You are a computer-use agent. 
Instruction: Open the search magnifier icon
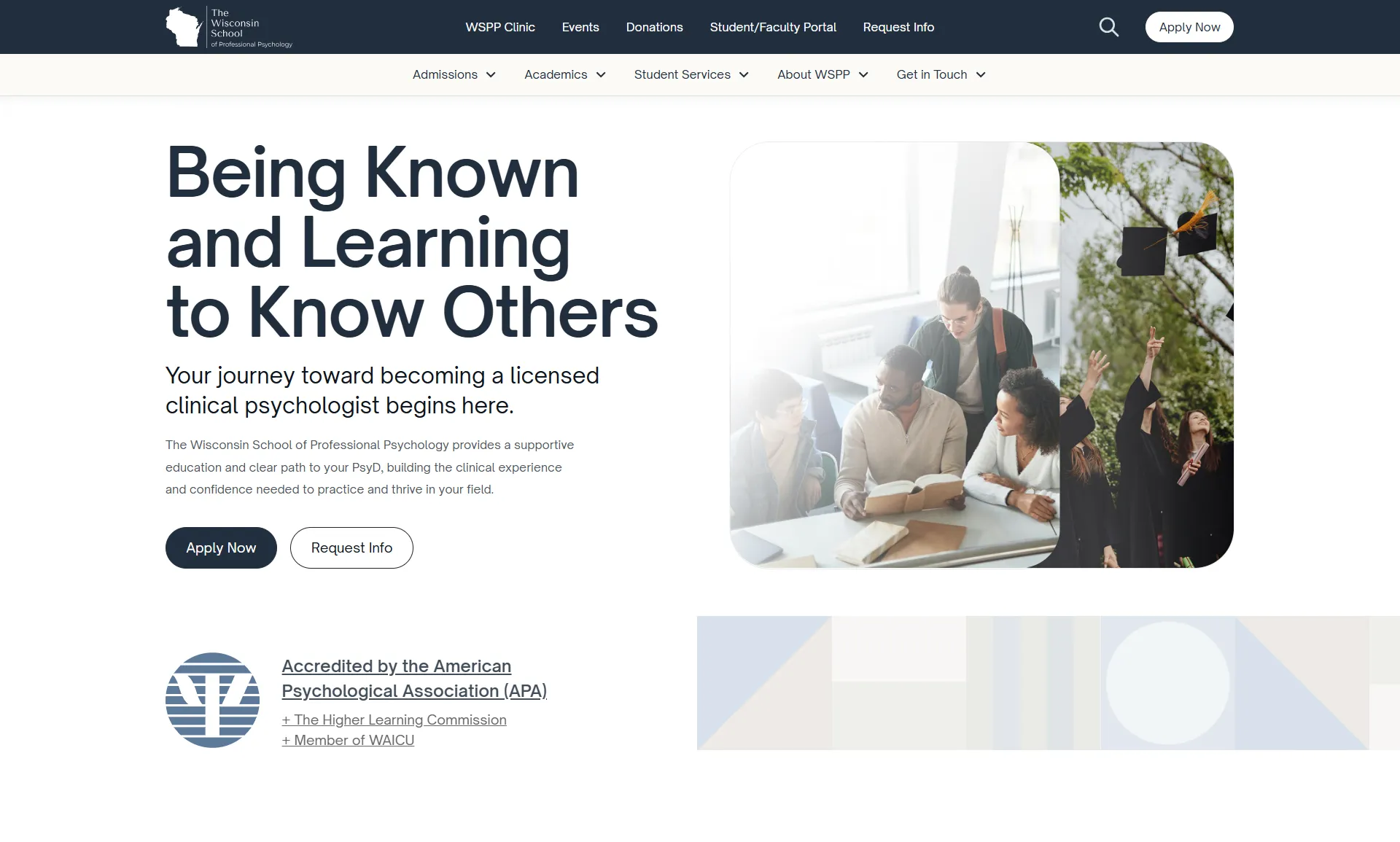tap(1108, 27)
